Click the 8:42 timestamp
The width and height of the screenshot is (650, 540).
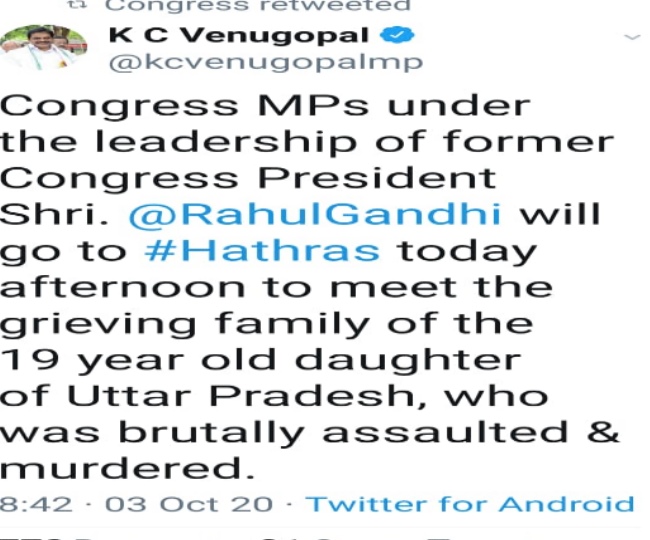36,505
